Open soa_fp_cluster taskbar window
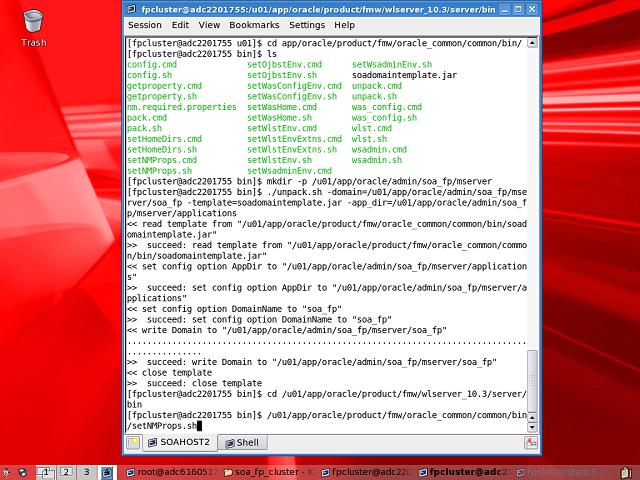The height and width of the screenshot is (480, 640). click(269, 473)
